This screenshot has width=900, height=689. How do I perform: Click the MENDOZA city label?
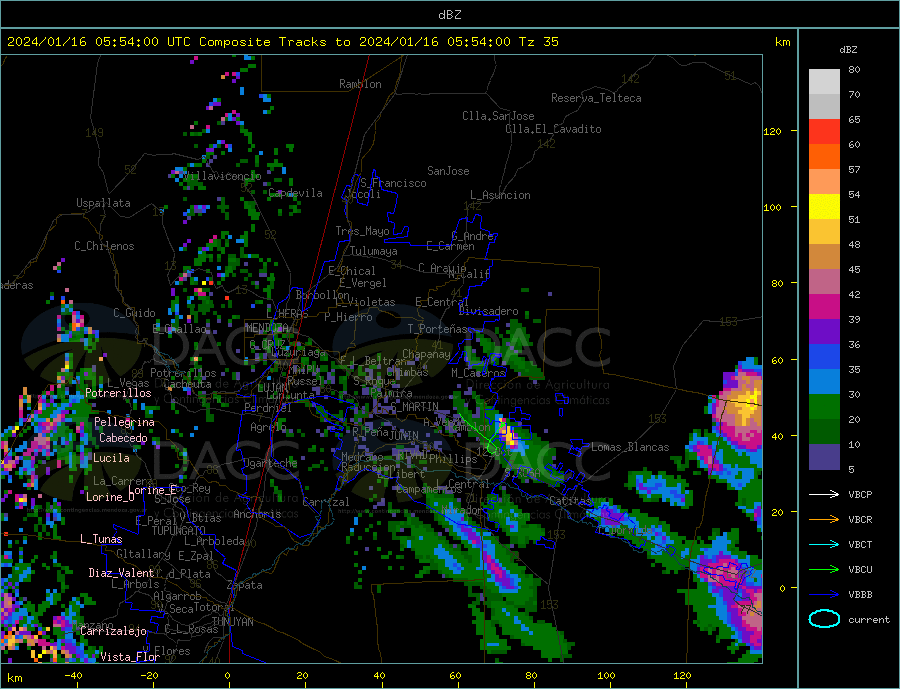pyautogui.click(x=267, y=328)
